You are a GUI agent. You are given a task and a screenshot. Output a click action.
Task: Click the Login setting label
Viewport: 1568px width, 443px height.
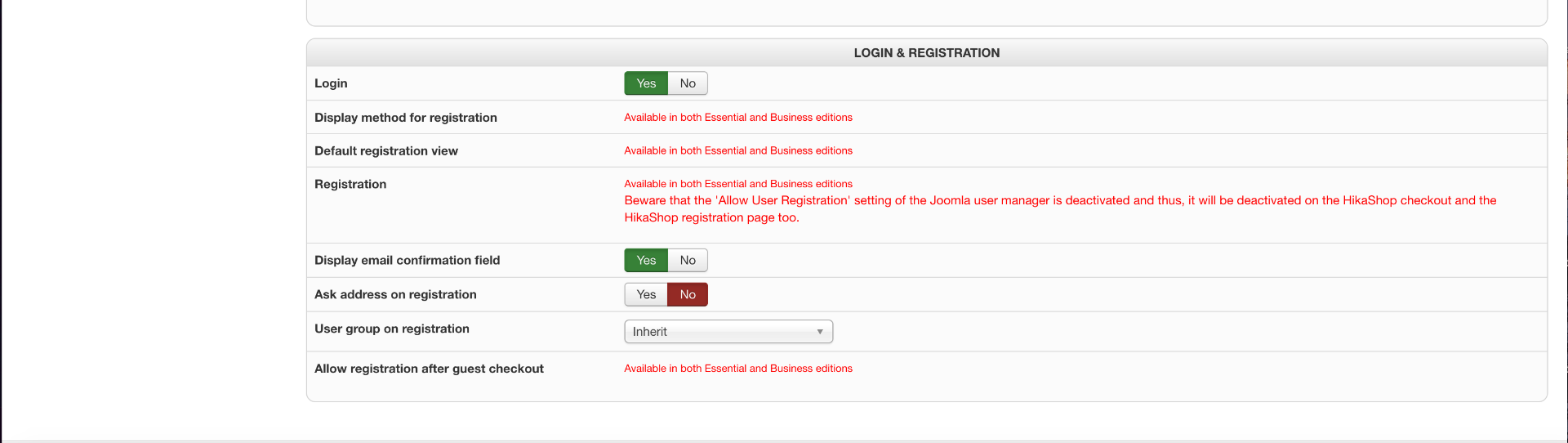331,83
